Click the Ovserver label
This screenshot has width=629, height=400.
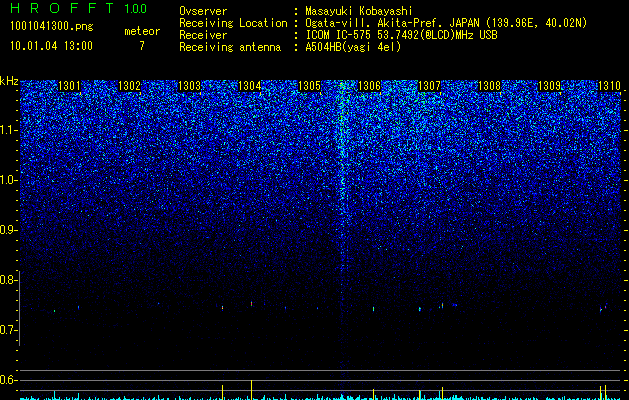click(203, 11)
